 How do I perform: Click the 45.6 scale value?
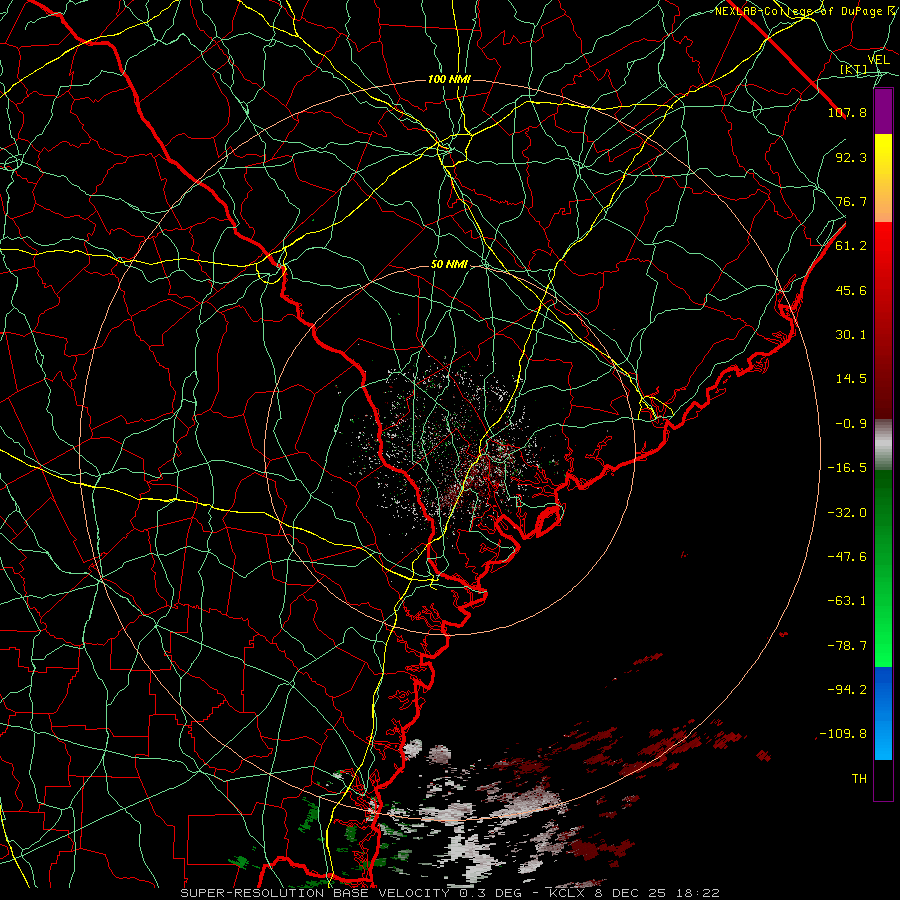point(851,290)
